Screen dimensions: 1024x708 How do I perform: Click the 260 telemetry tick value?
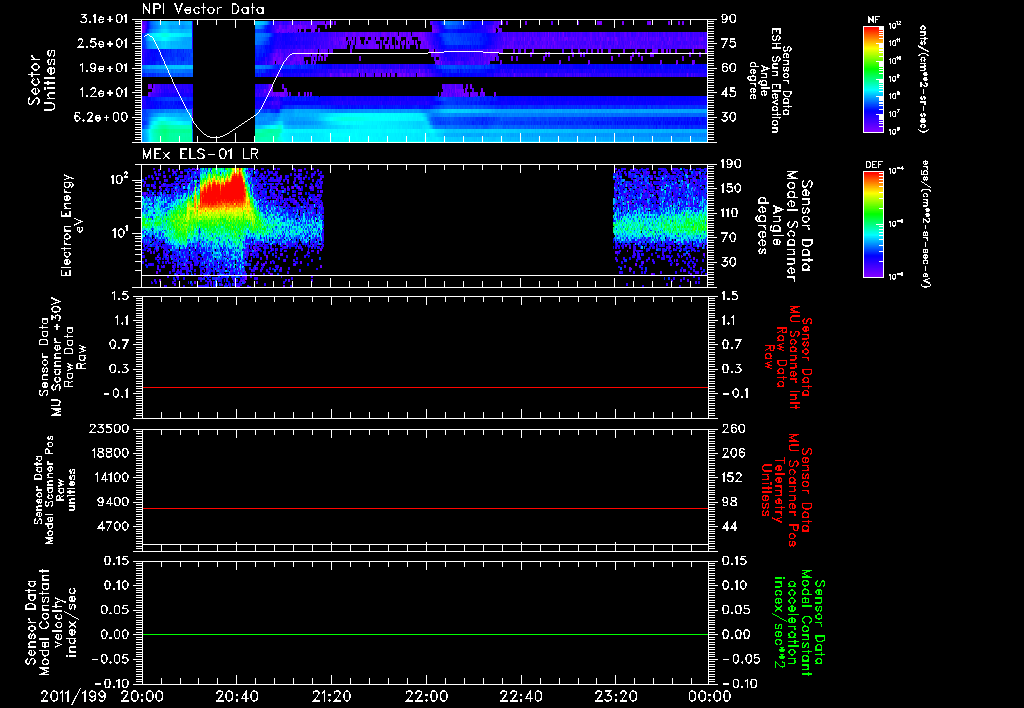(x=732, y=429)
